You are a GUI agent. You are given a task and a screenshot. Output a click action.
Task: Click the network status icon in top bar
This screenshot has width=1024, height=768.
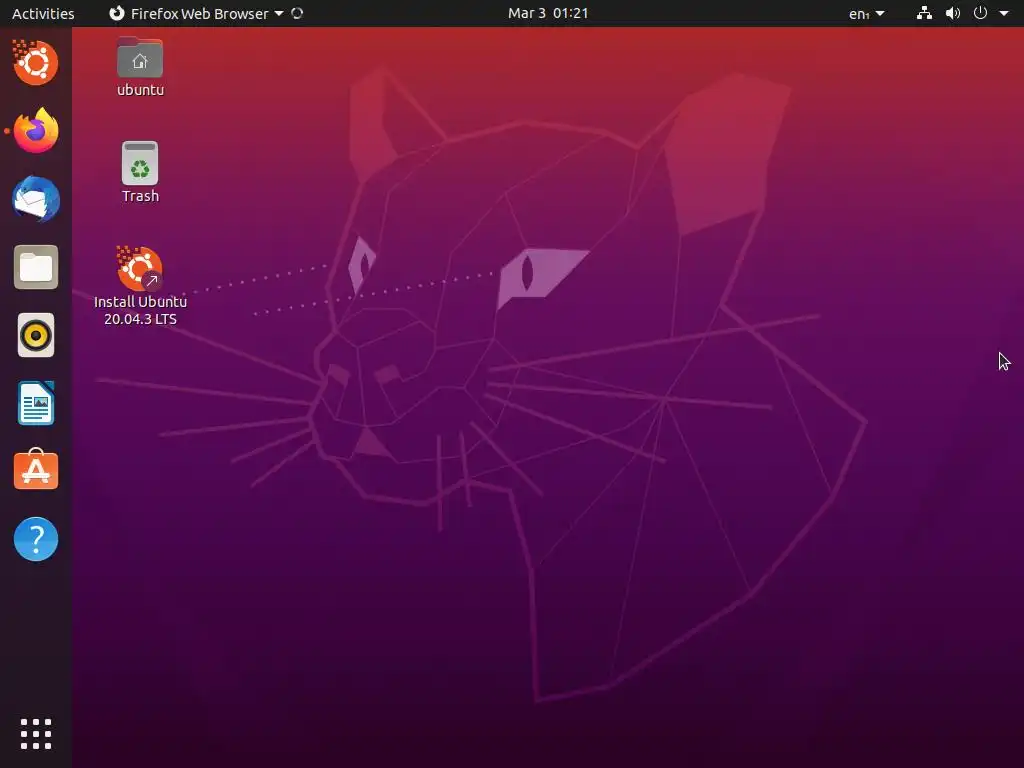point(924,13)
